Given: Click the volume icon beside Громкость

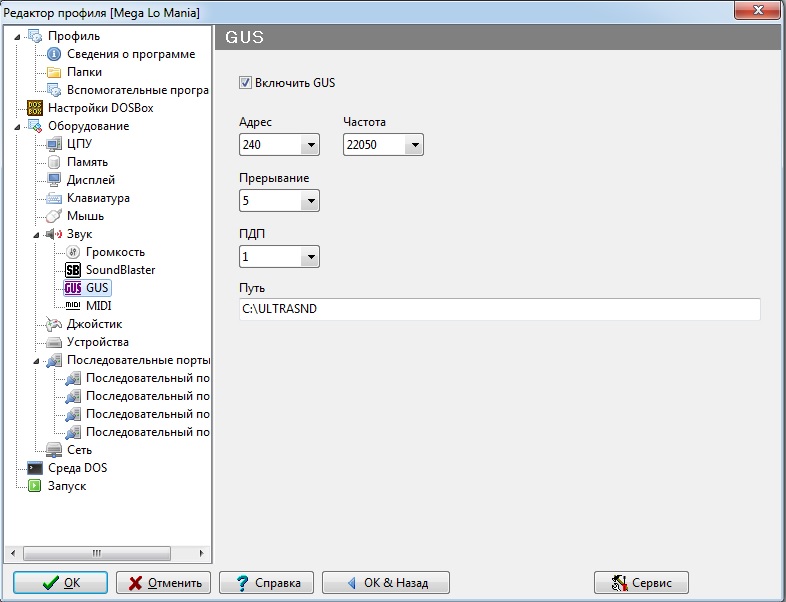Looking at the screenshot, I should 73,252.
